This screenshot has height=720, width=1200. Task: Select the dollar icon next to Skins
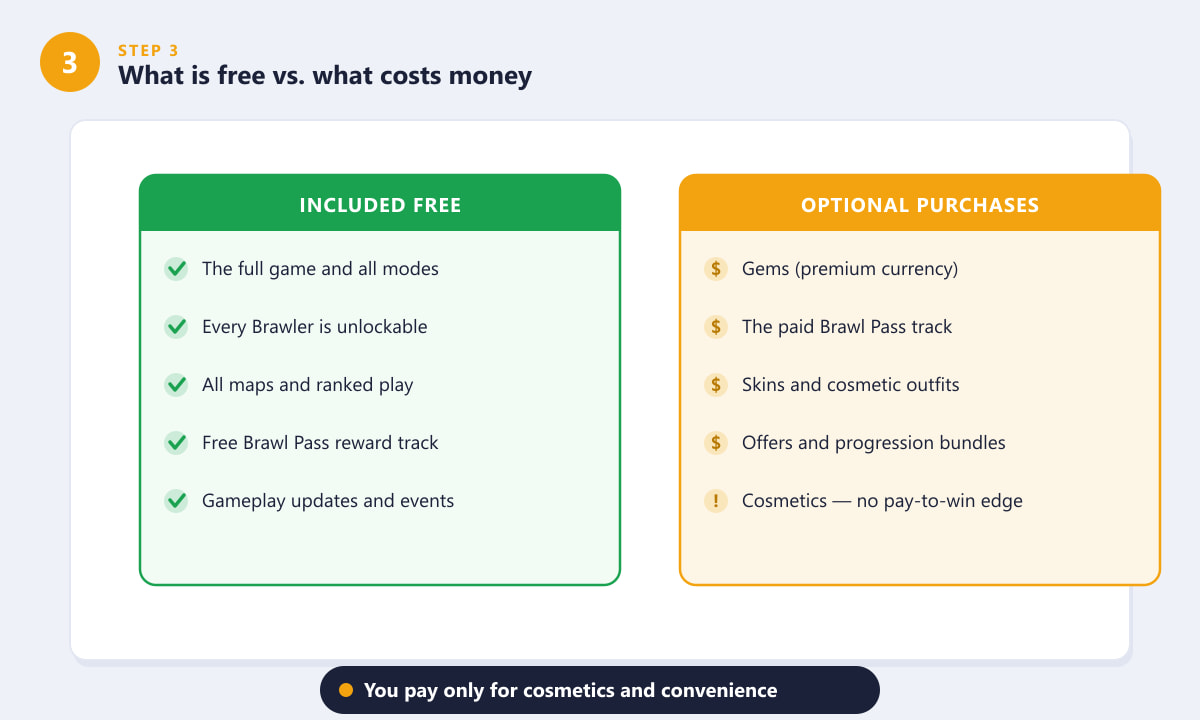(716, 385)
